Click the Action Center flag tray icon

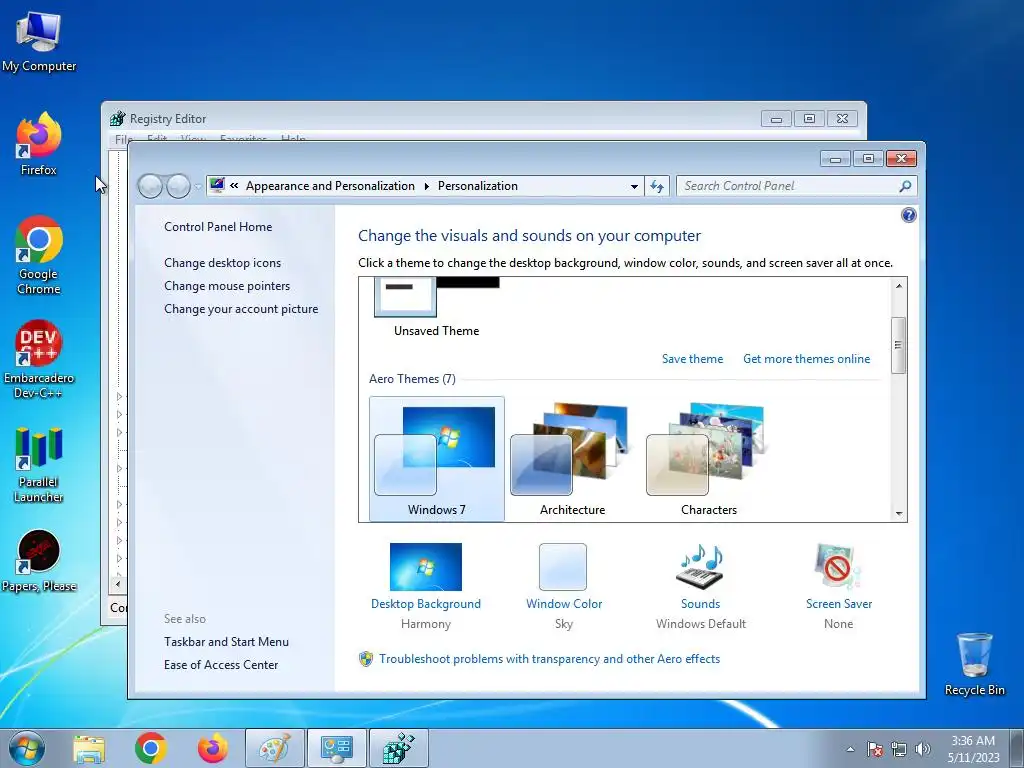click(x=874, y=749)
